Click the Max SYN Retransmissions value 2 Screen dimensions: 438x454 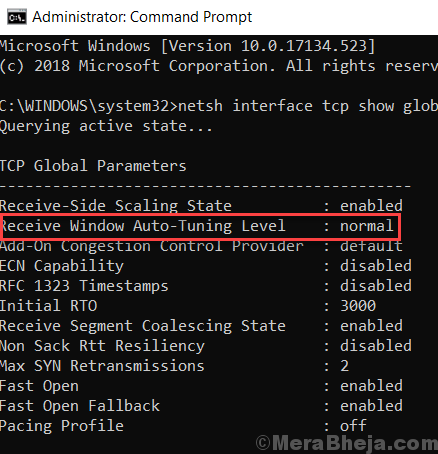345,366
